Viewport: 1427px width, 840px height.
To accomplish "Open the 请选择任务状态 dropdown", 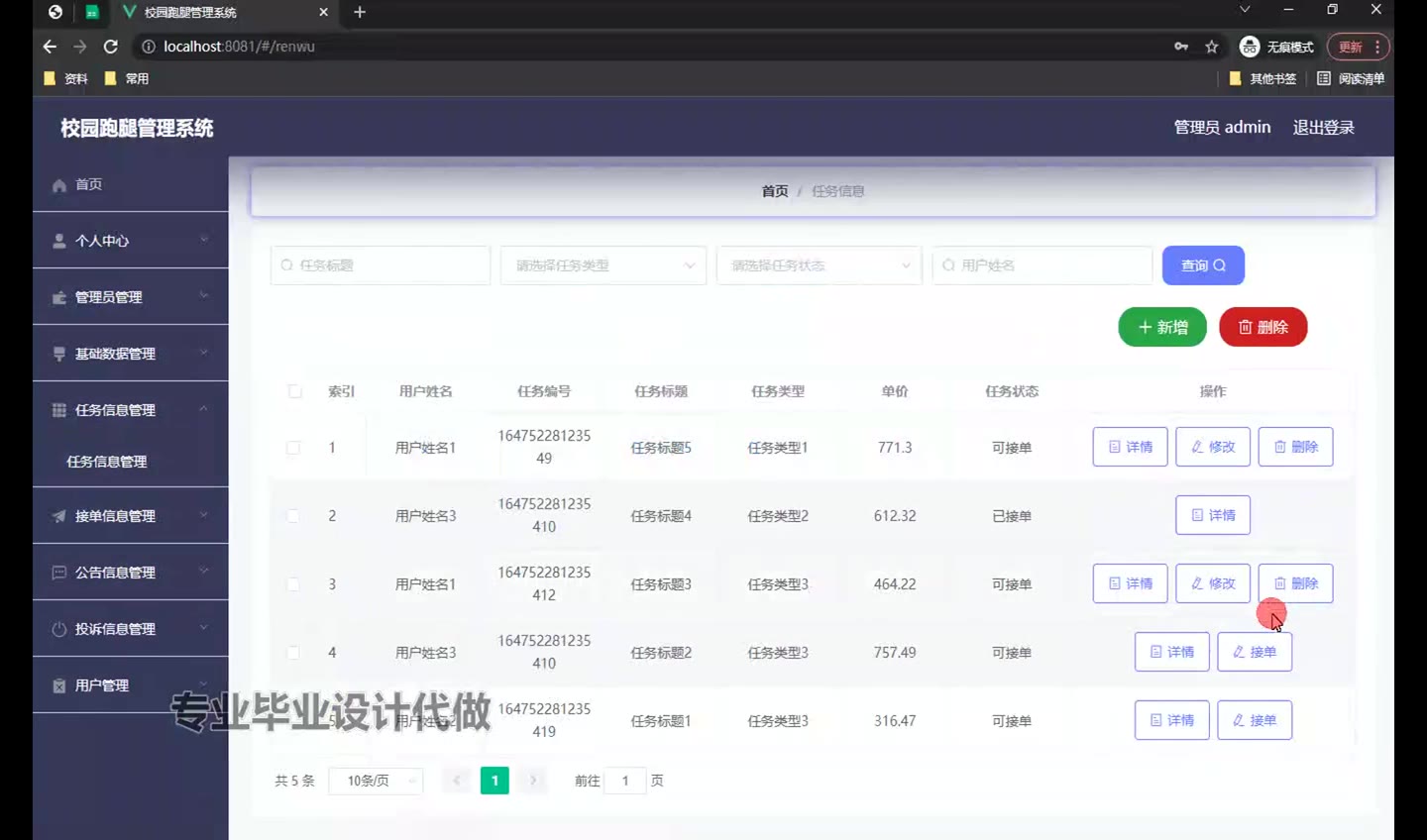I will point(819,265).
